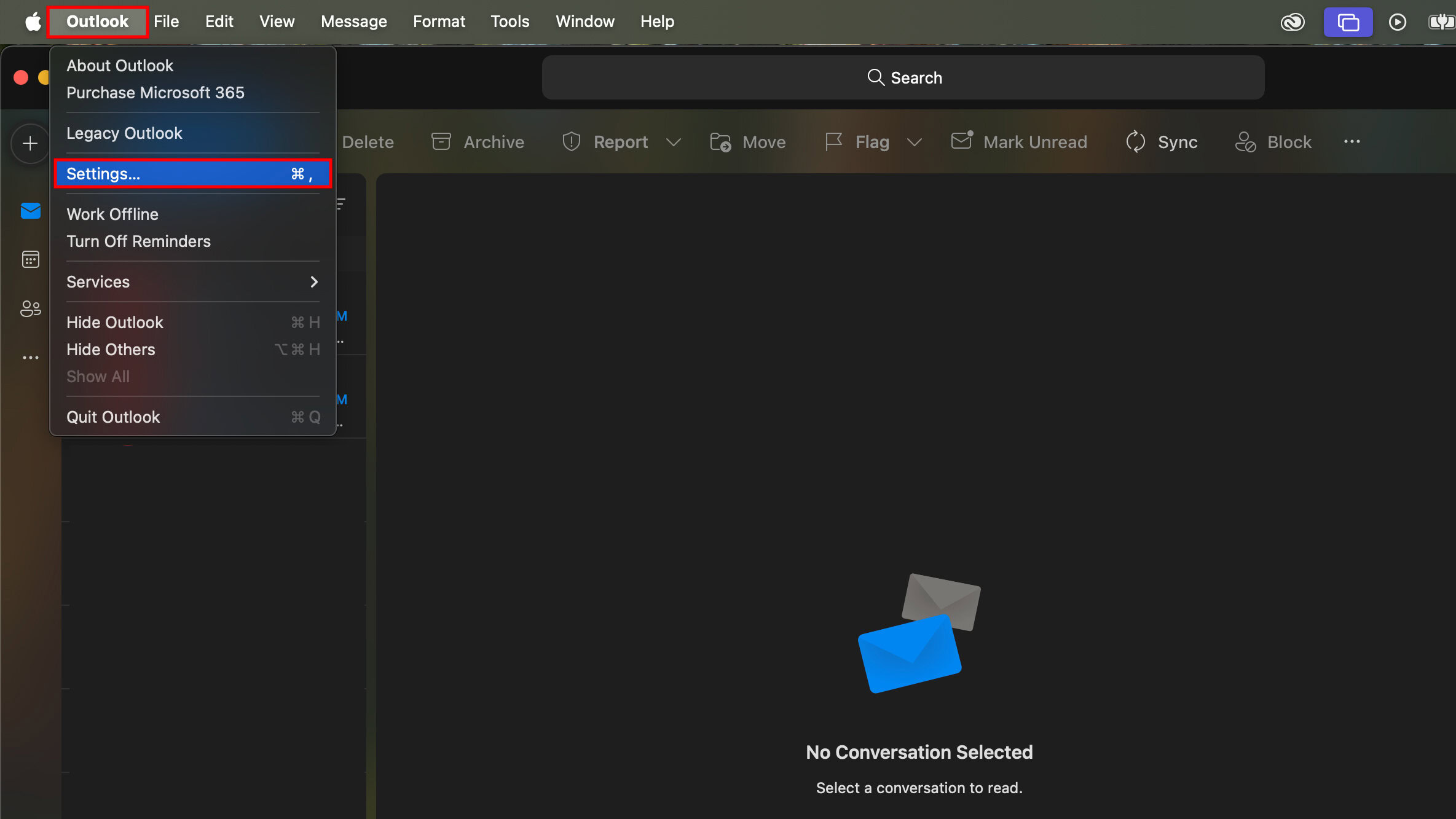Open the People contacts icon
The height and width of the screenshot is (819, 1456).
[30, 308]
